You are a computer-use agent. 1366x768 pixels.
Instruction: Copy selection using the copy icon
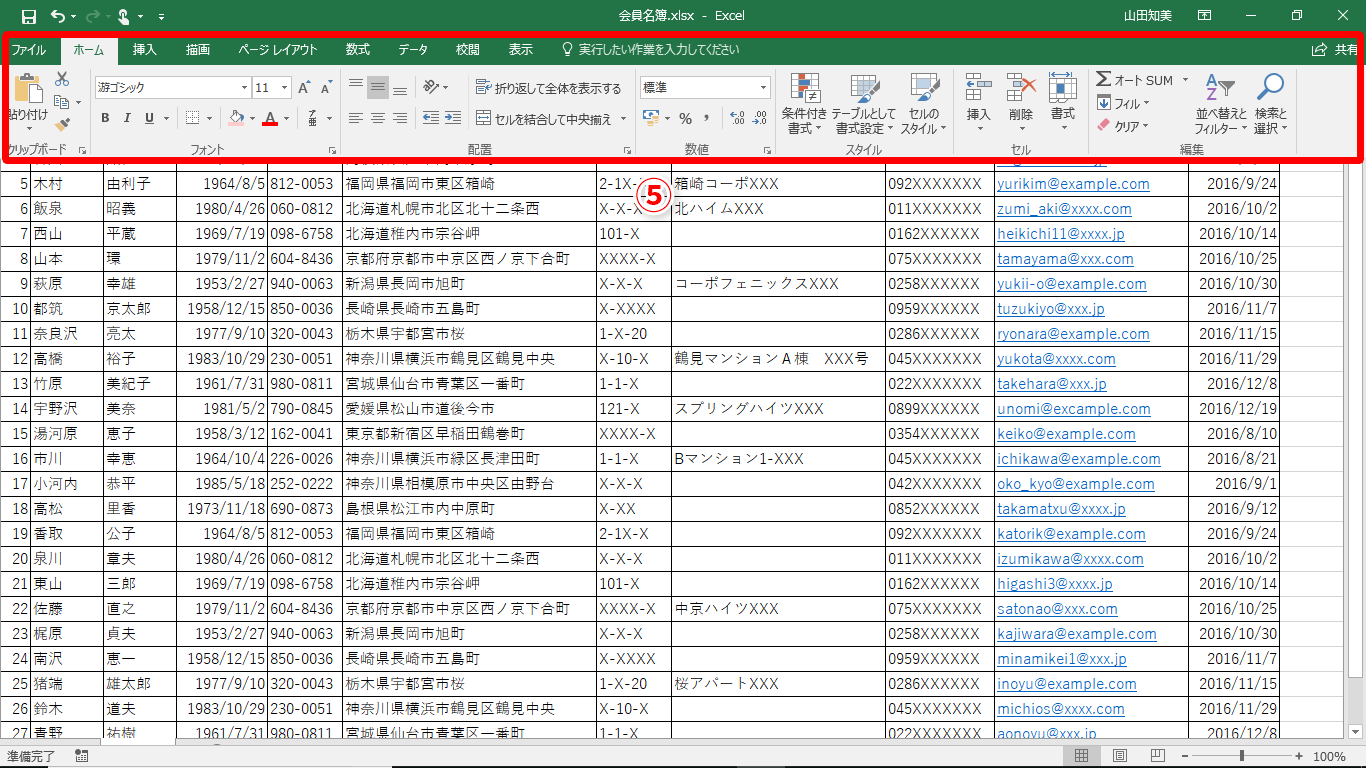[x=62, y=102]
